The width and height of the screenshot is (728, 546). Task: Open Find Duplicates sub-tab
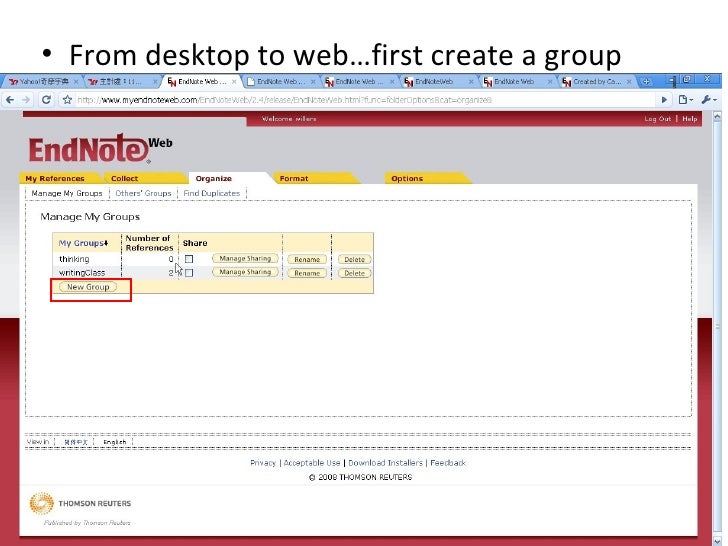click(x=212, y=193)
